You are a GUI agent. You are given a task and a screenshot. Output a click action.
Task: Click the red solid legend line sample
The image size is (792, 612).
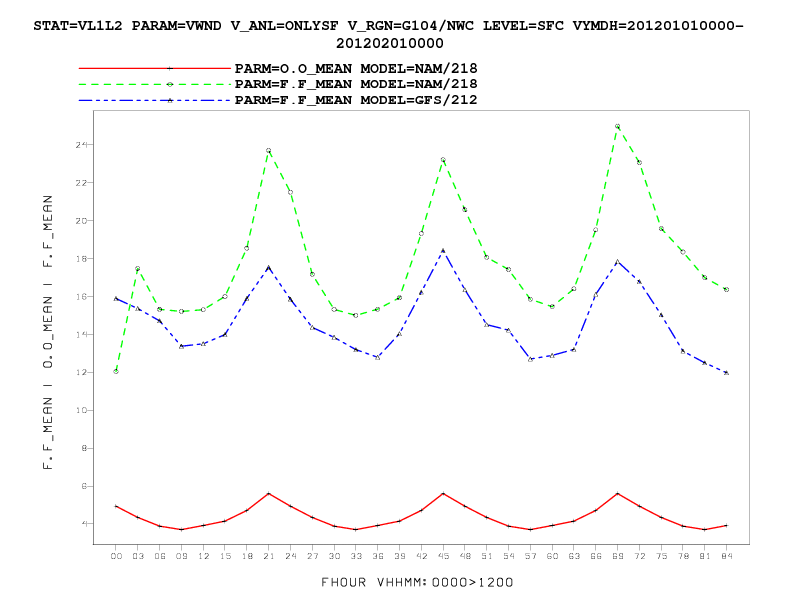click(x=155, y=68)
